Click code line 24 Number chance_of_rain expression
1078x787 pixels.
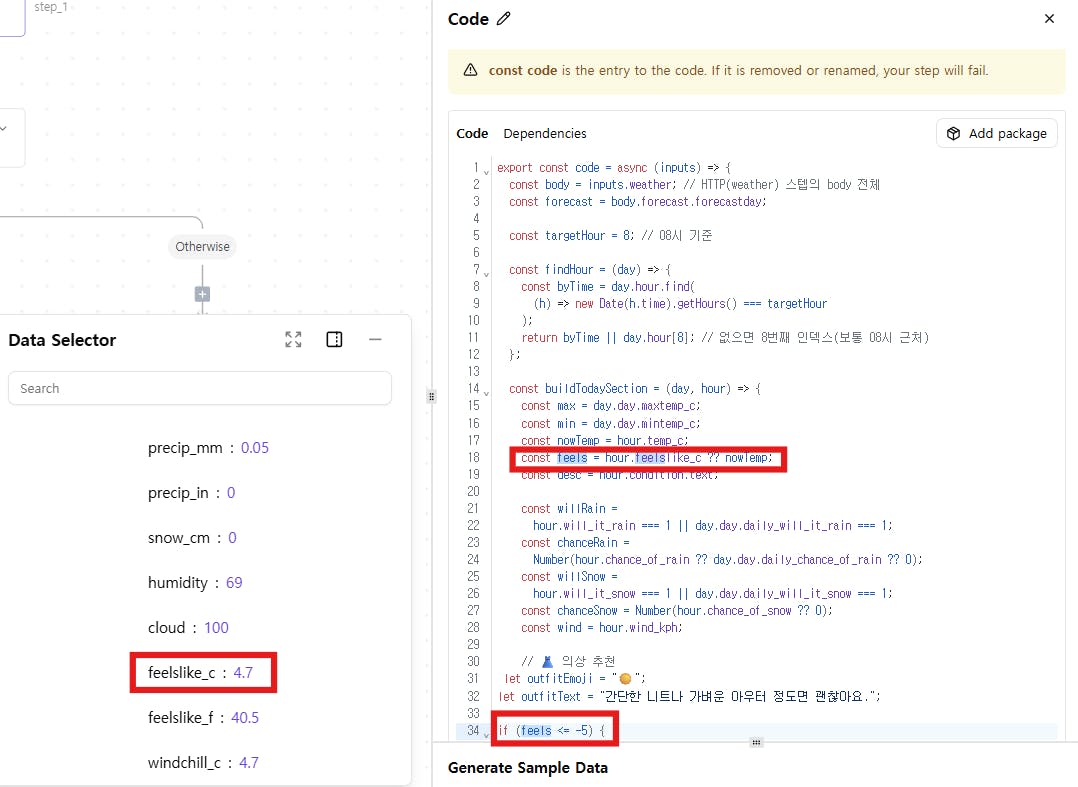point(727,559)
